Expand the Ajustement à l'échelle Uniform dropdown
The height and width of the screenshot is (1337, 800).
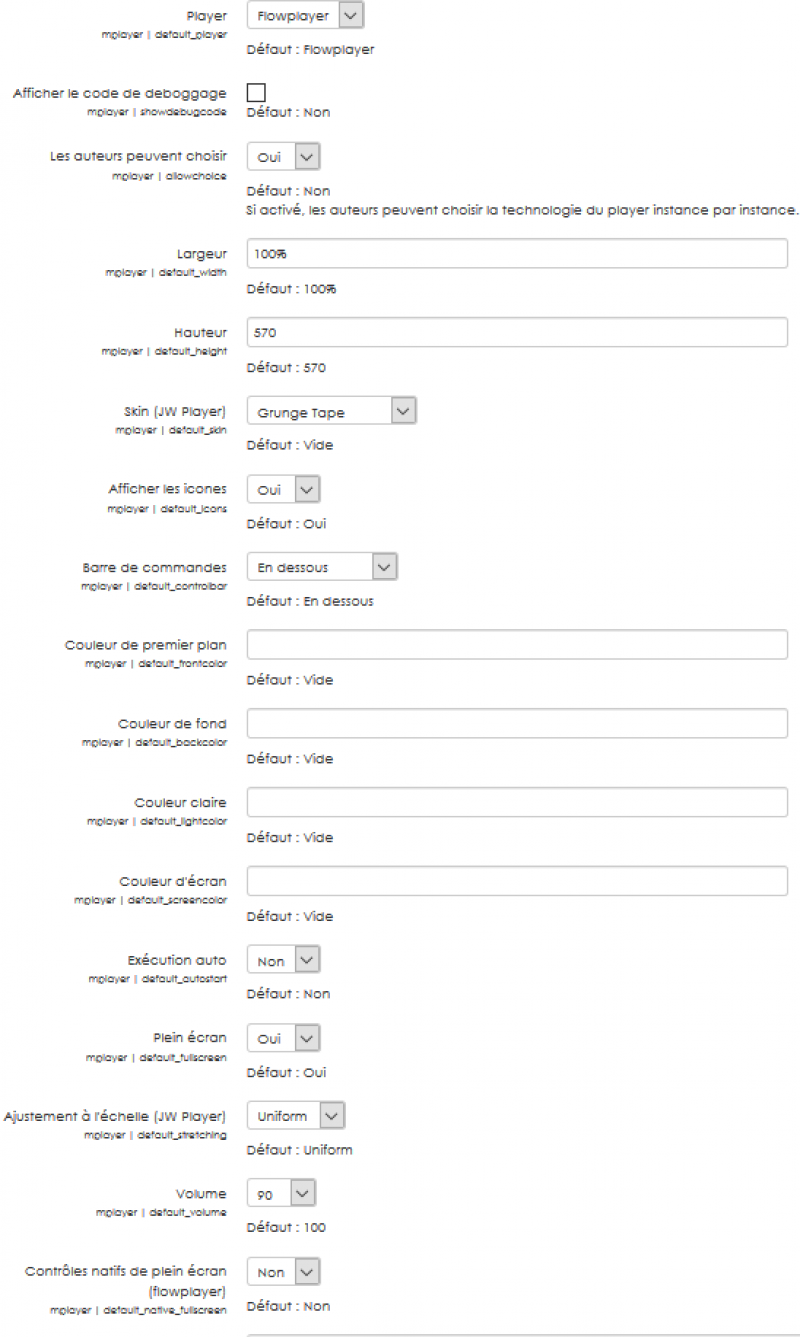295,1116
